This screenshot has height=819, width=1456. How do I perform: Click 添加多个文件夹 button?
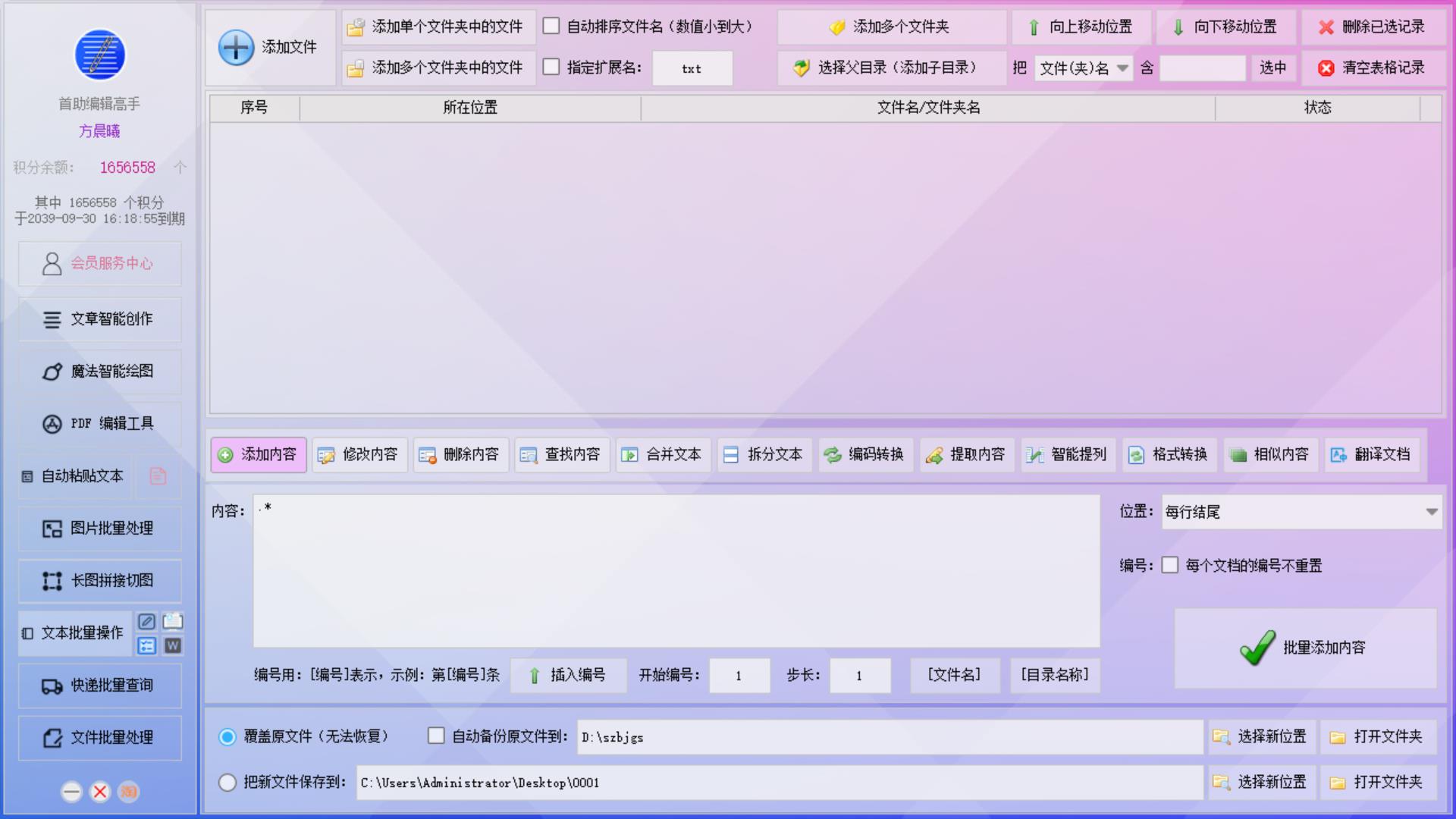tap(892, 27)
